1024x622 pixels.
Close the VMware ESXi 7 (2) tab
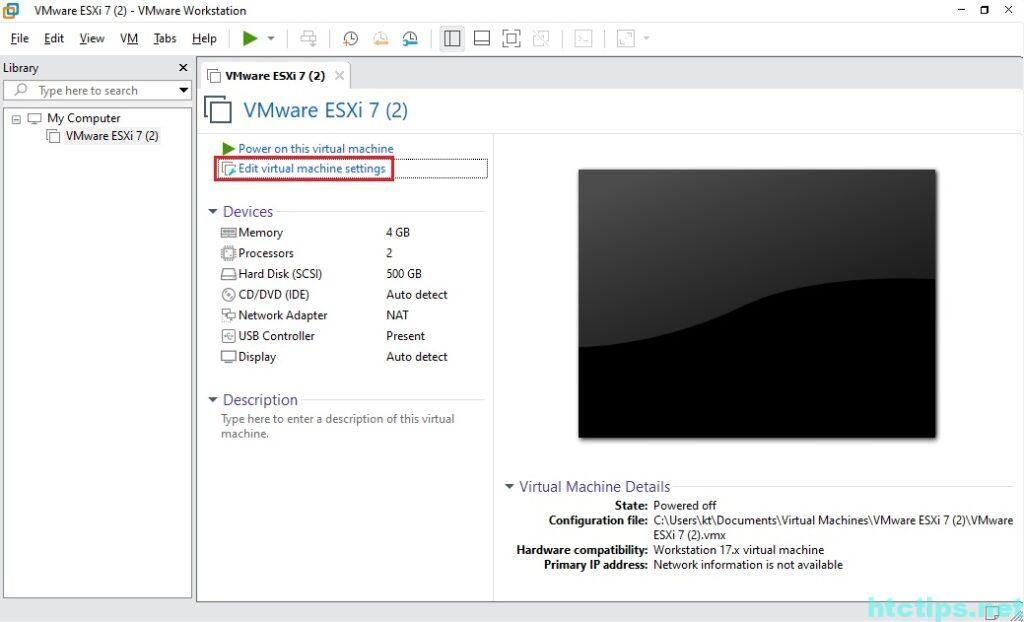click(x=339, y=76)
